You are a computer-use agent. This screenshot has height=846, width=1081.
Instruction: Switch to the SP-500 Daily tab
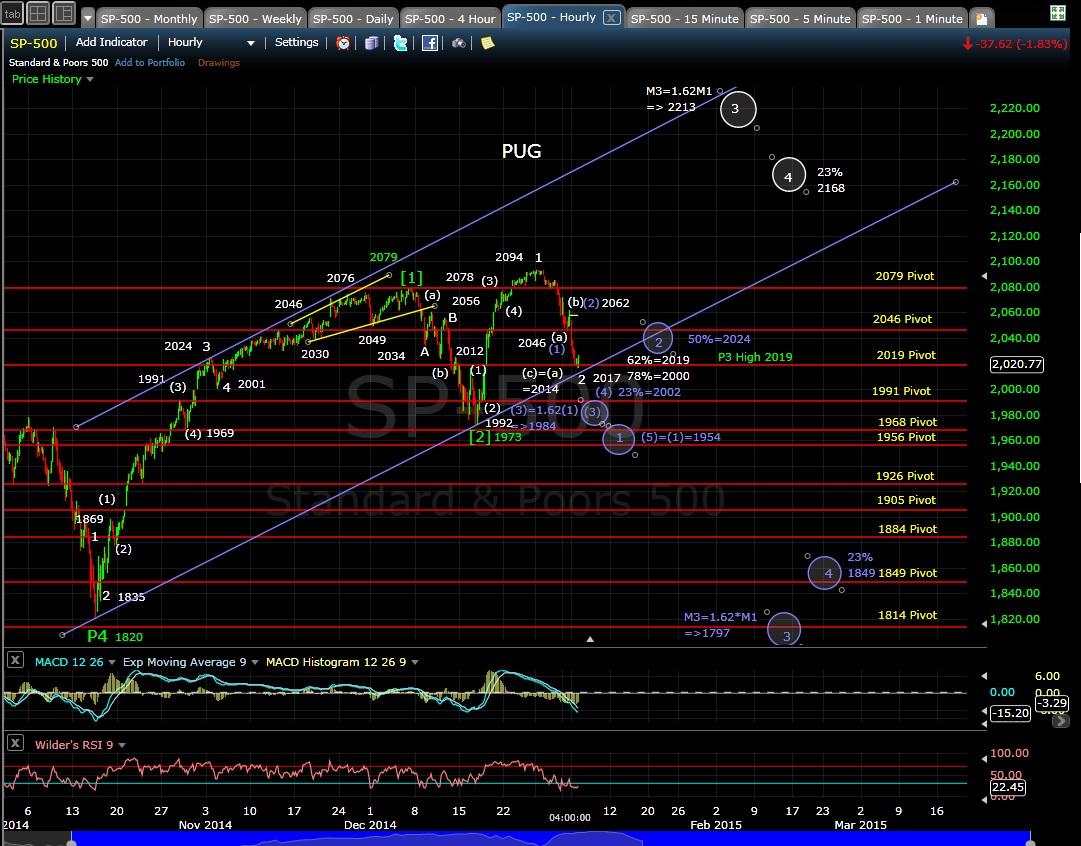click(353, 19)
